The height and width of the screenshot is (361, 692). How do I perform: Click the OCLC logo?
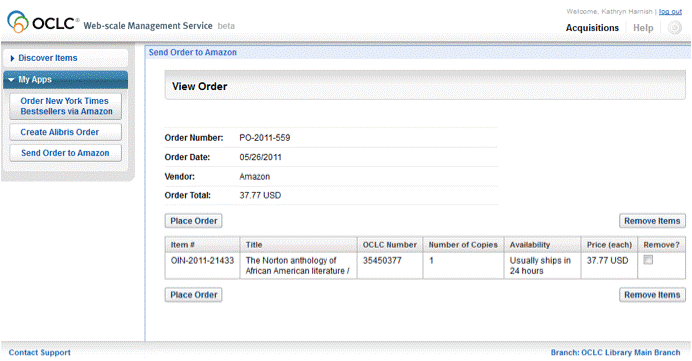coord(43,22)
